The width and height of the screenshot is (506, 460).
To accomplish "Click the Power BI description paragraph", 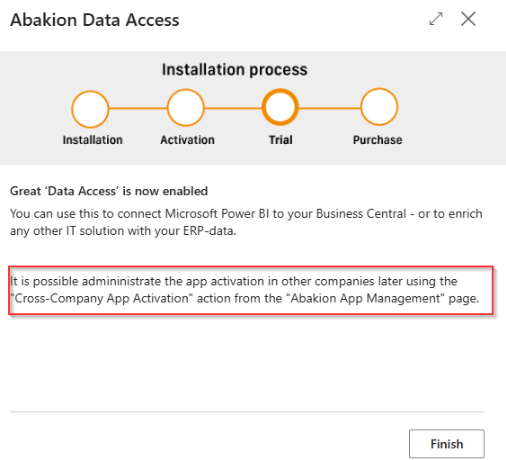I will pos(246,222).
